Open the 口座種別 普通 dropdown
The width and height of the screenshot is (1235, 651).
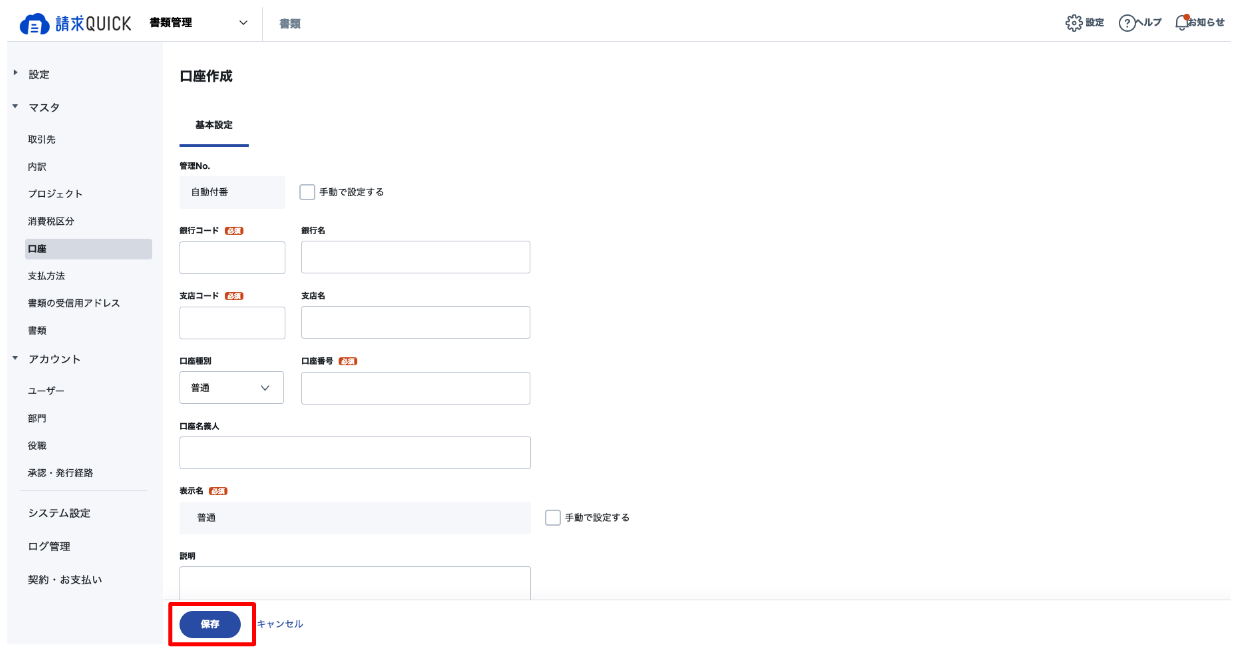pyautogui.click(x=231, y=388)
